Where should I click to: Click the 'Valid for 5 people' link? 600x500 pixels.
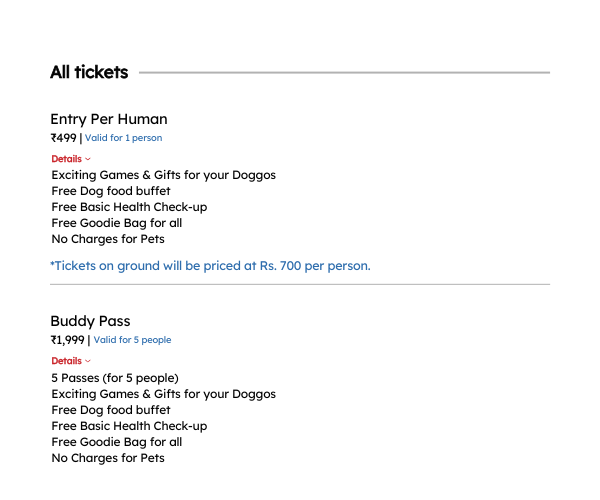point(132,340)
